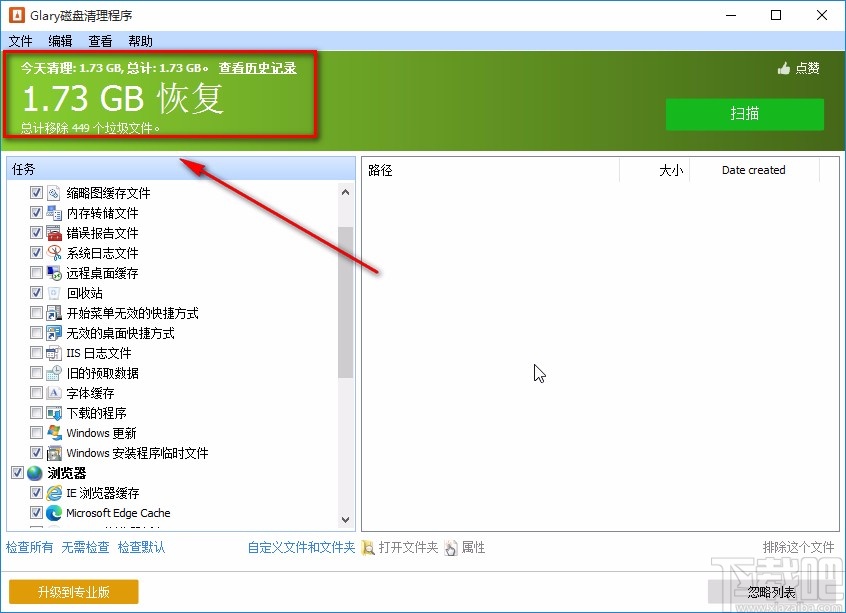The height and width of the screenshot is (613, 846).
Task: Tick the 字体缓存 checkbox
Action: point(36,392)
